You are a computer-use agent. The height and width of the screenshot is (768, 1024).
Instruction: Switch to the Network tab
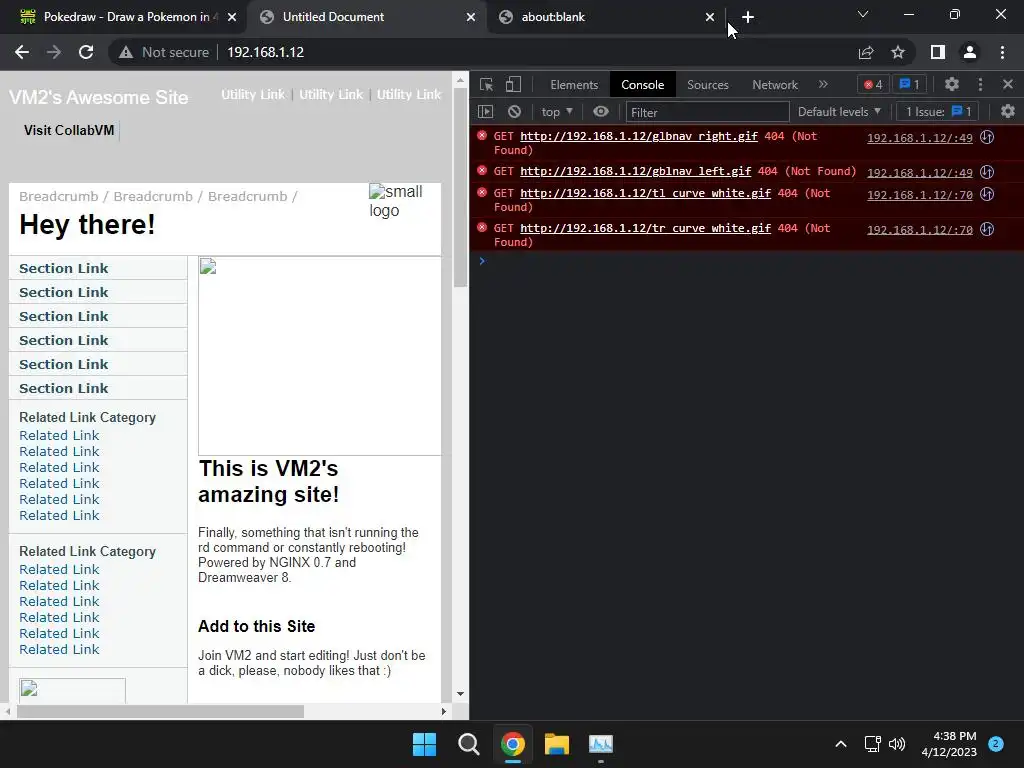(x=775, y=85)
